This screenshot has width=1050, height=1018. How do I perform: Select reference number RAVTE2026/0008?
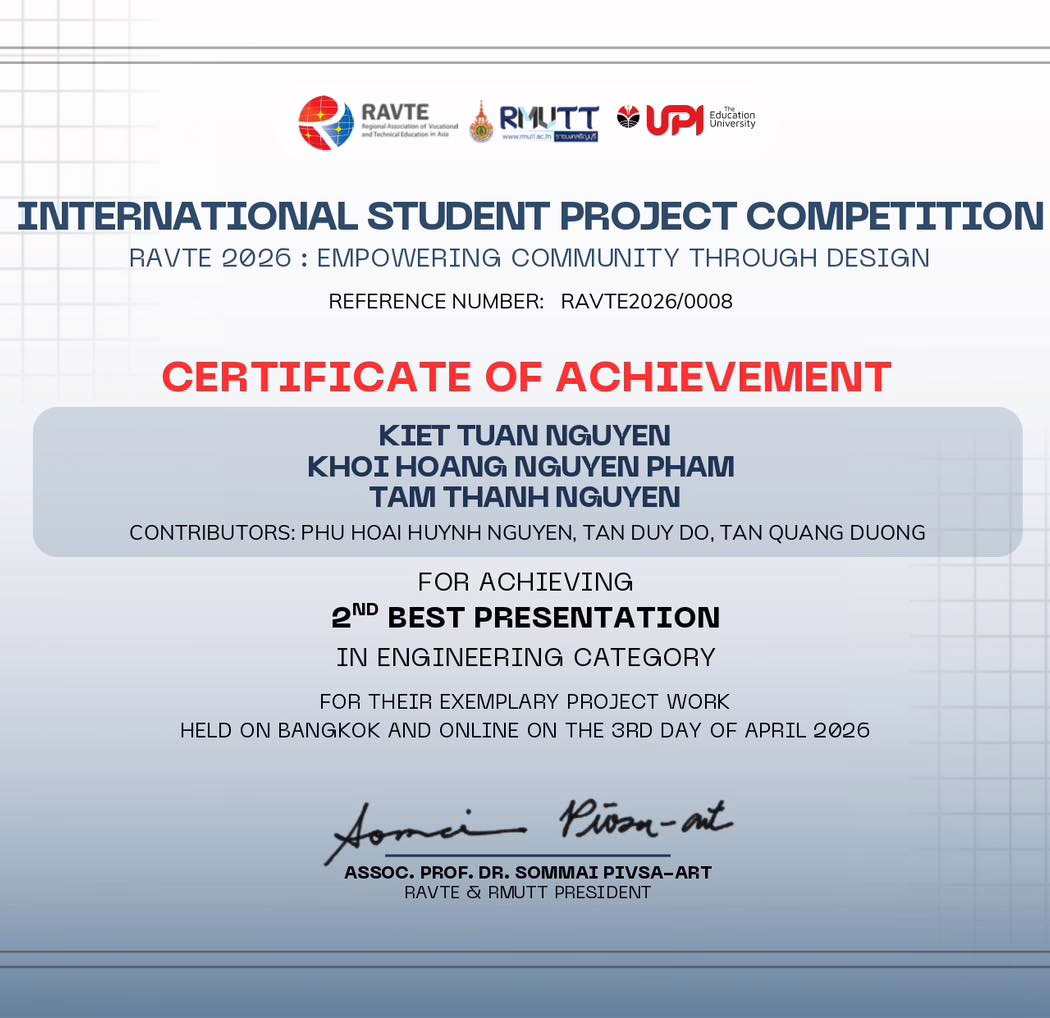click(x=646, y=301)
